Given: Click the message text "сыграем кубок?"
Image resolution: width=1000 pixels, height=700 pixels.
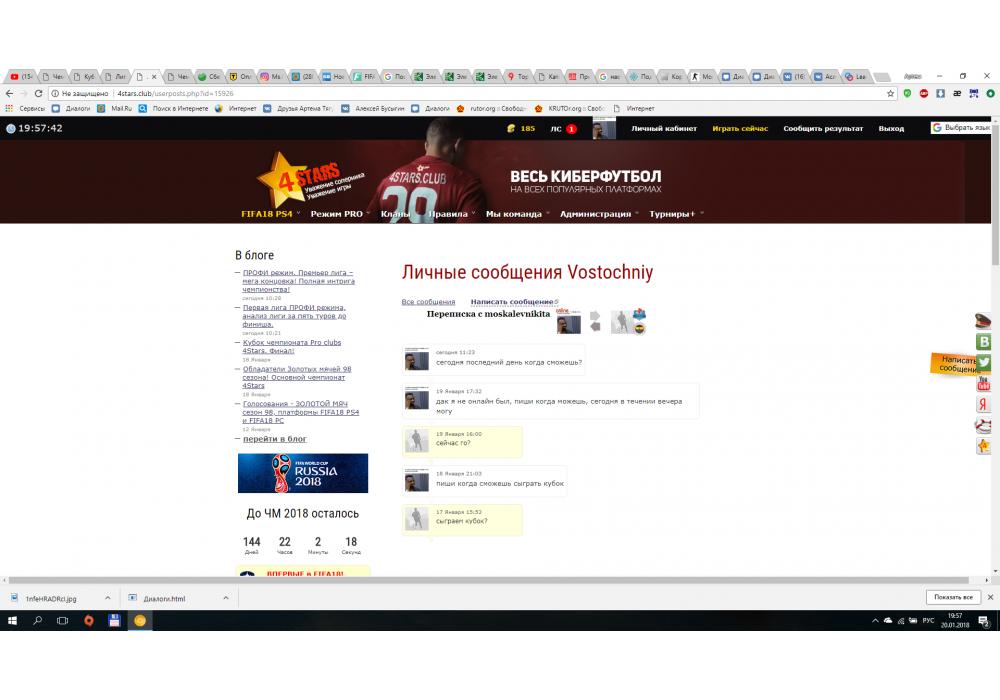Looking at the screenshot, I should pyautogui.click(x=461, y=521).
